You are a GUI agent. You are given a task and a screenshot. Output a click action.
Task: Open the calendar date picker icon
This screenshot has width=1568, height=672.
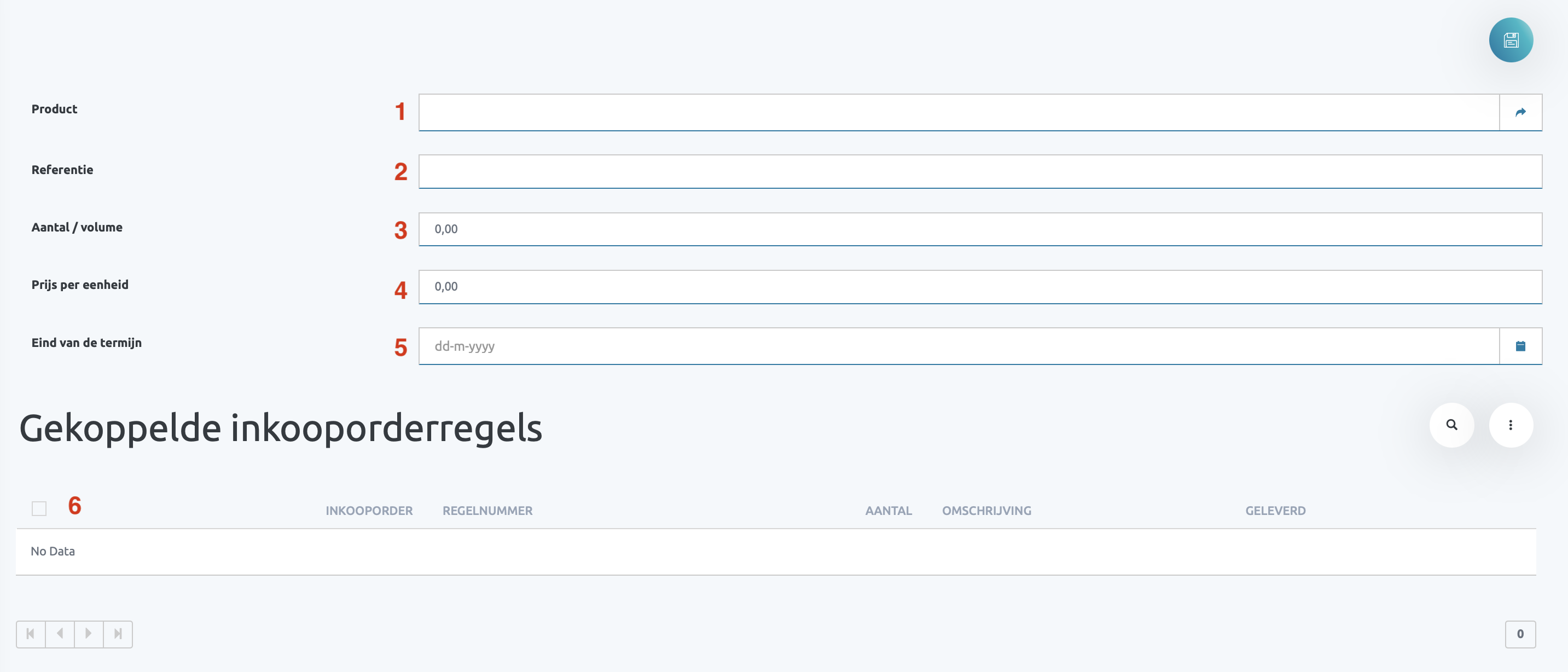coord(1520,346)
